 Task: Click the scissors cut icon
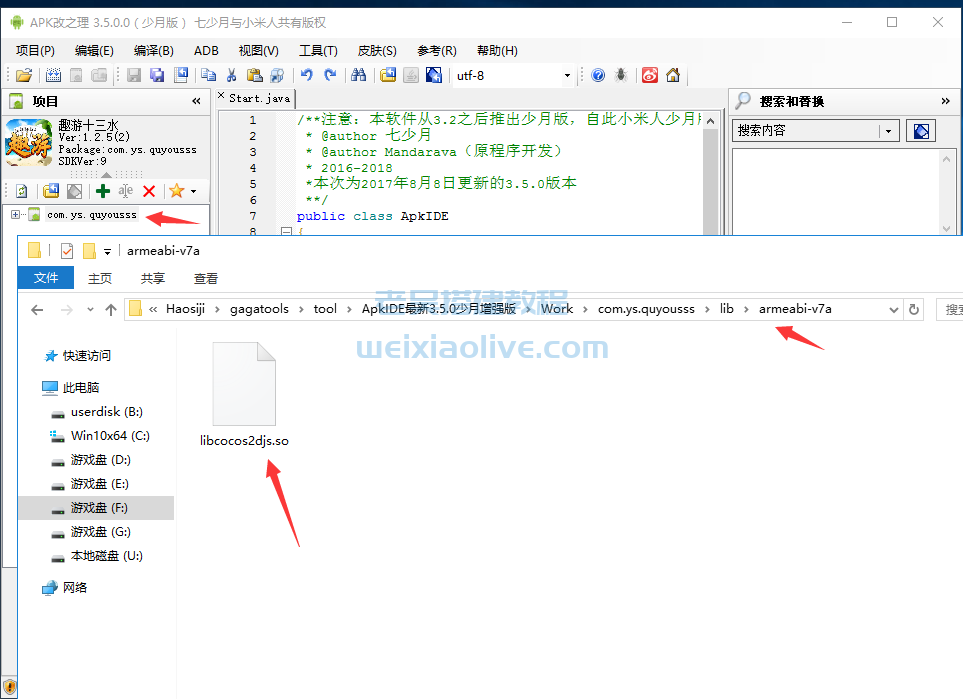(231, 75)
